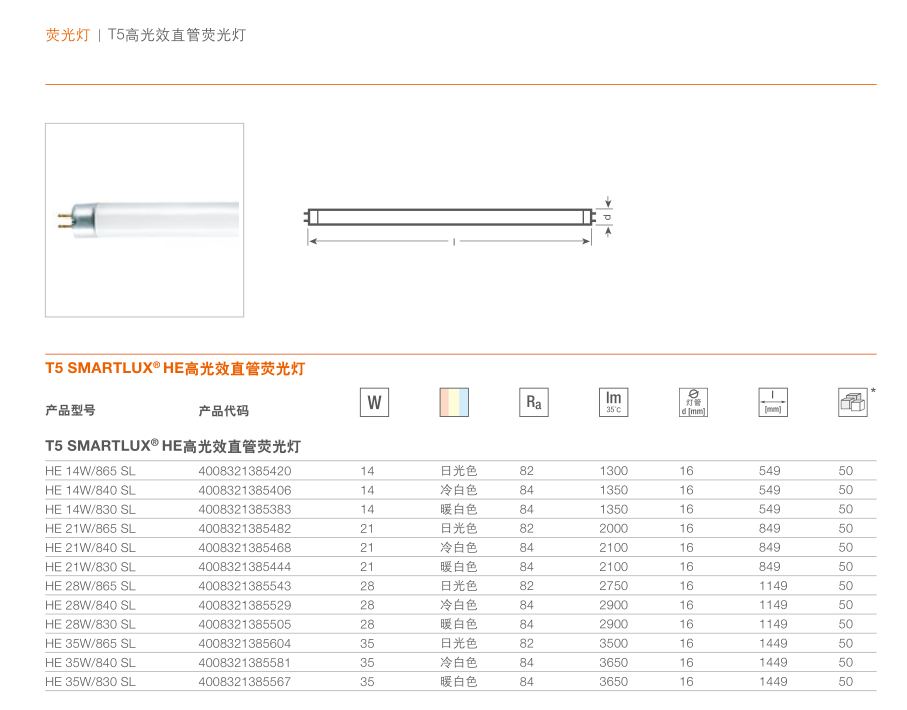Click pack quantity 50 in HE 14W/840 row
The image size is (907, 710).
(846, 490)
